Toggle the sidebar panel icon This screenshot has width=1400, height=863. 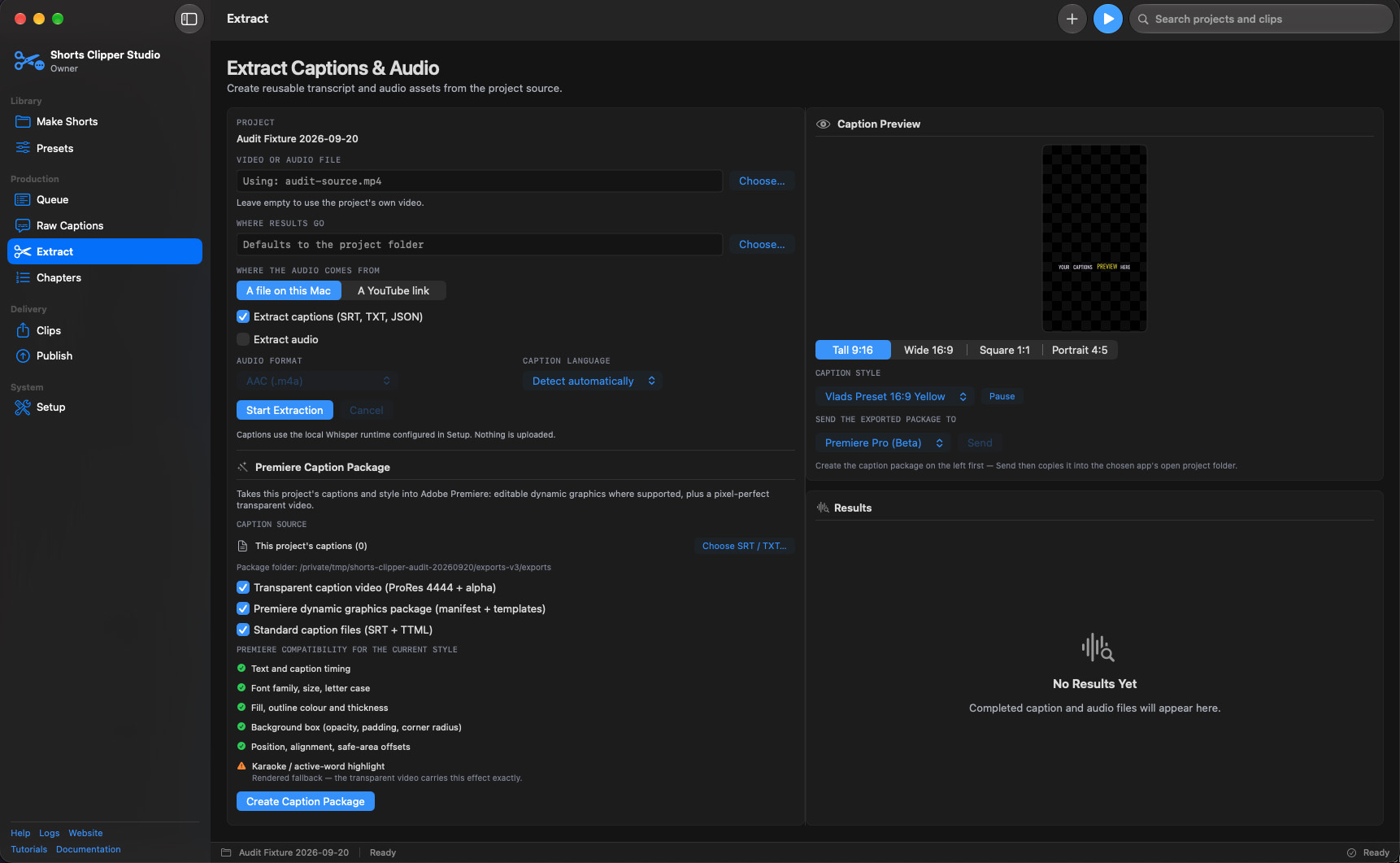(x=189, y=19)
